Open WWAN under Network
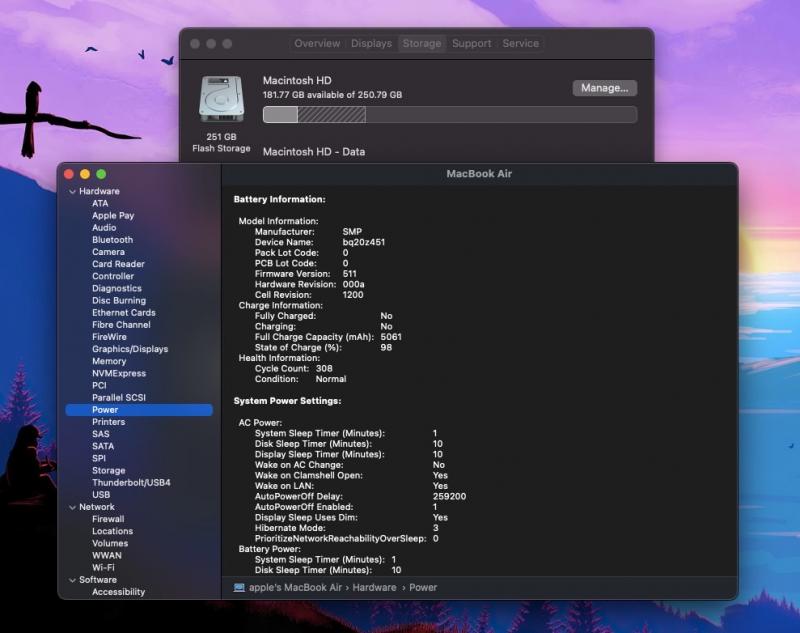The image size is (800, 633). 107,555
